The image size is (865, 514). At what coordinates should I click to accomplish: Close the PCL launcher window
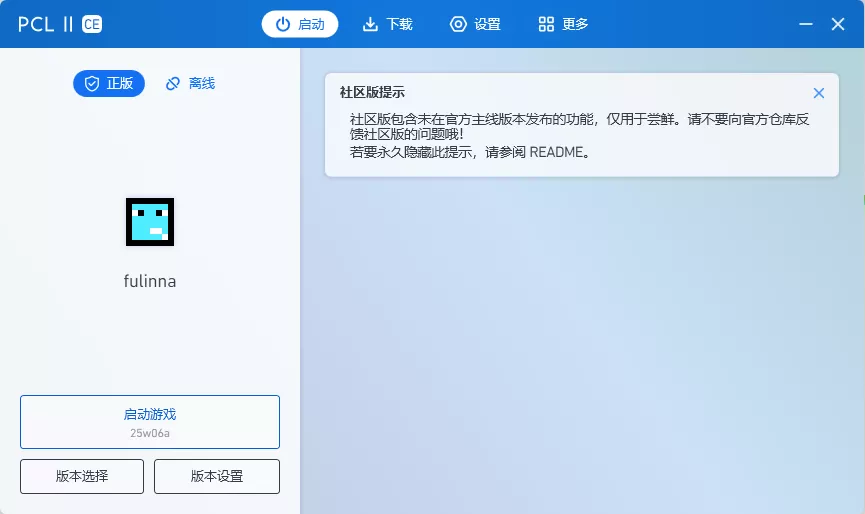point(838,24)
